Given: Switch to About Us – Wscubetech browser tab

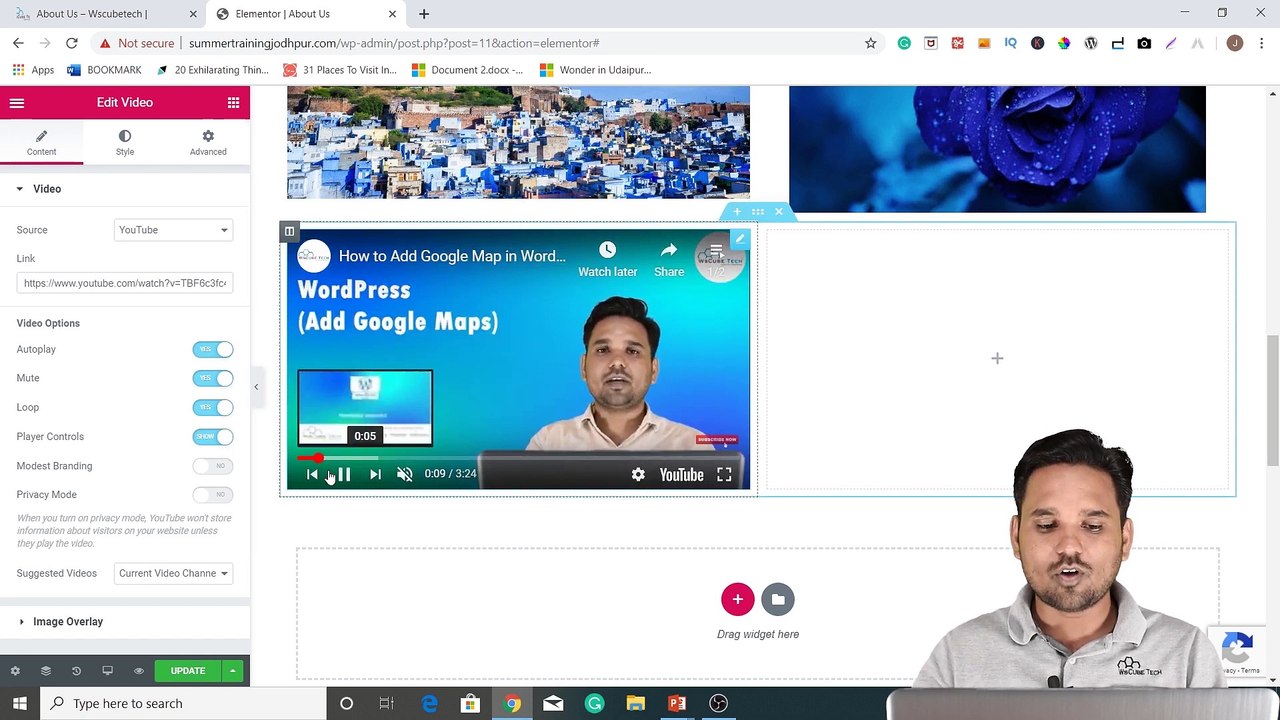Looking at the screenshot, I should 104,14.
